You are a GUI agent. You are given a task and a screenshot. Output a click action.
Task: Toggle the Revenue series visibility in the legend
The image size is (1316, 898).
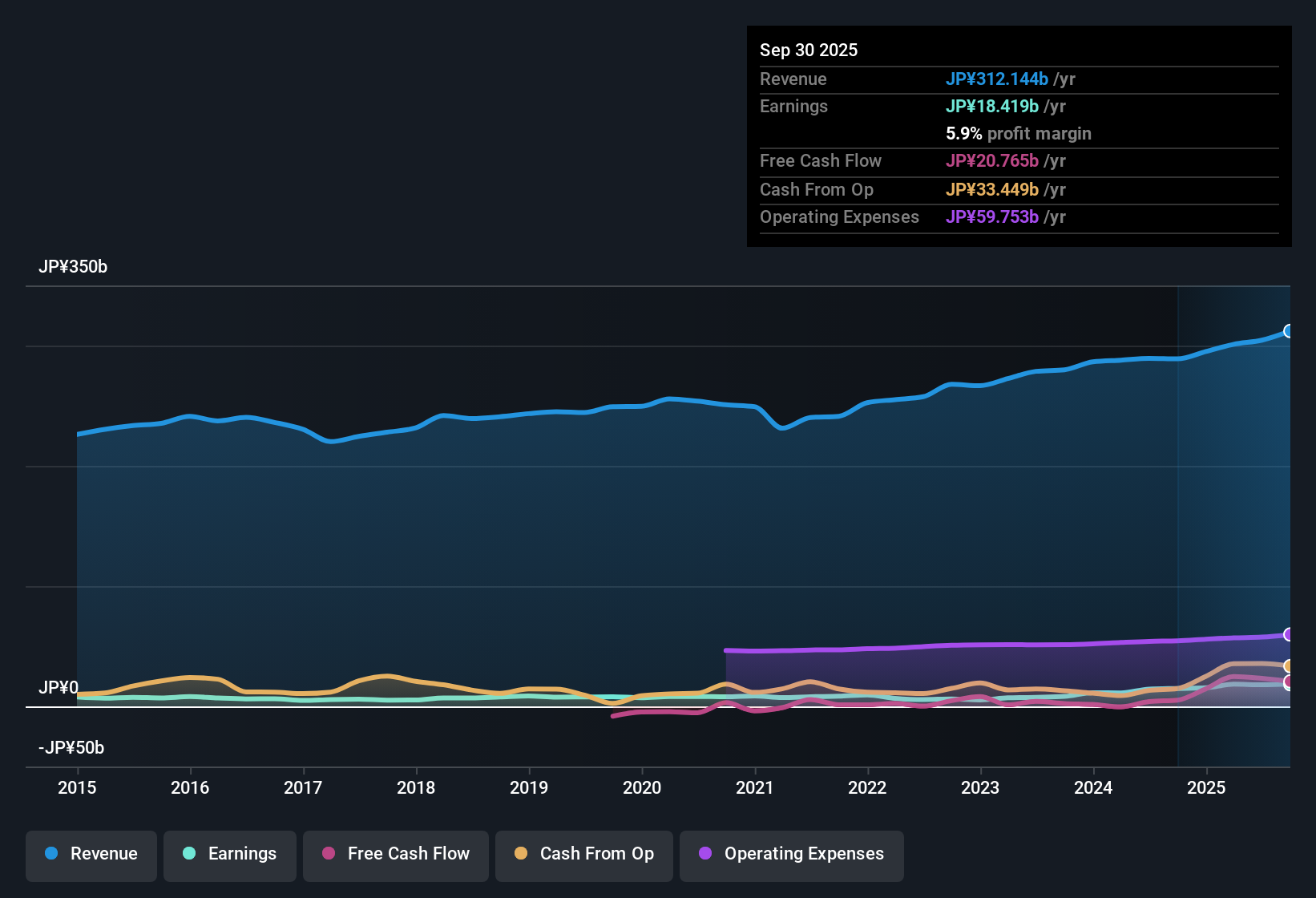pyautogui.click(x=91, y=854)
